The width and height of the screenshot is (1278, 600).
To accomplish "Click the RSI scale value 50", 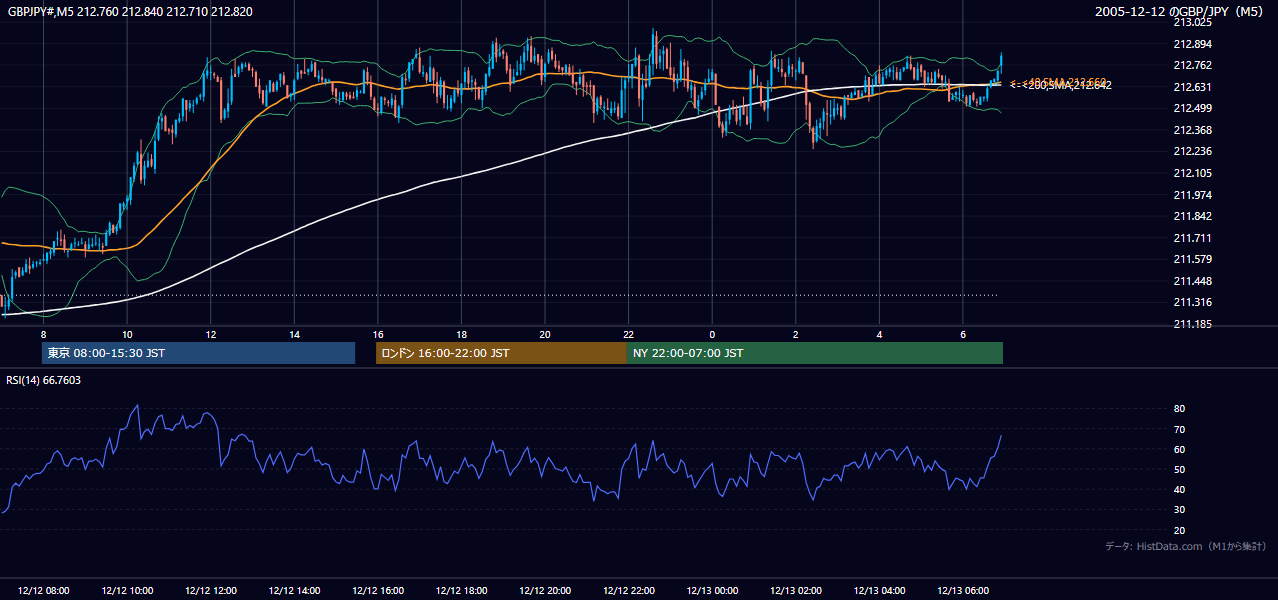I will coord(1179,470).
